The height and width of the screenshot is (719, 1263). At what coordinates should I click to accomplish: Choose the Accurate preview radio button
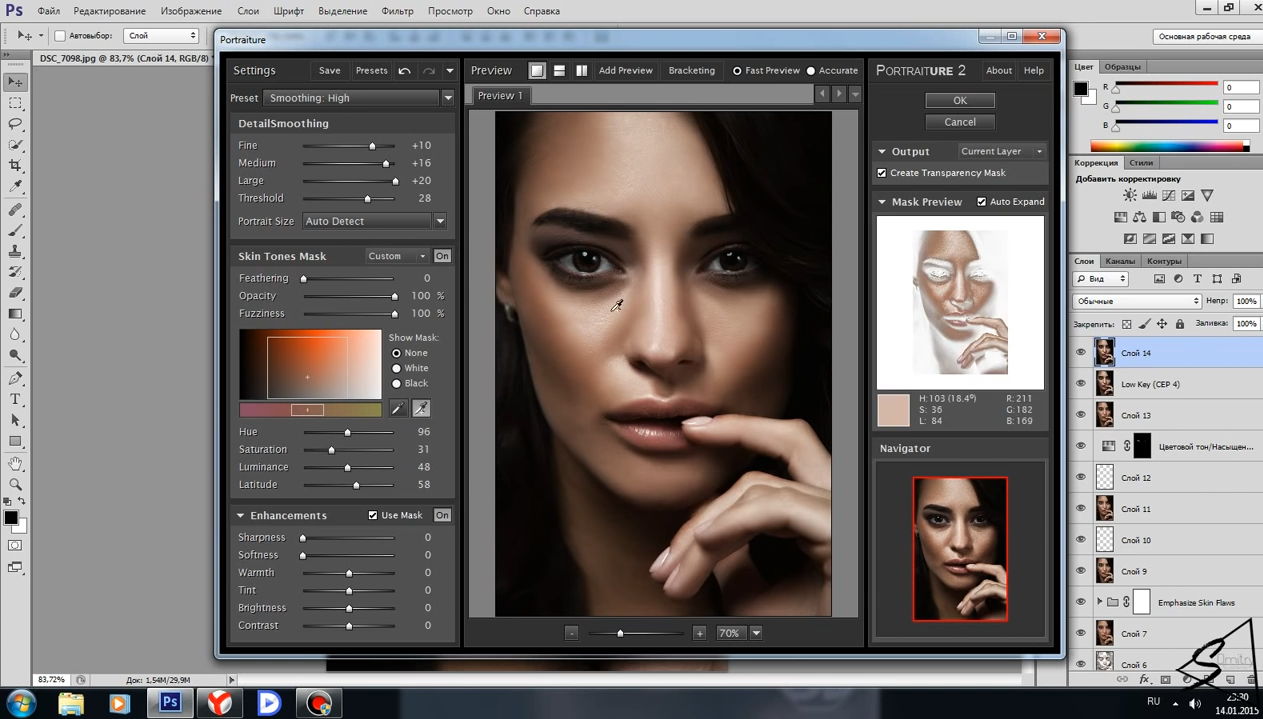811,71
